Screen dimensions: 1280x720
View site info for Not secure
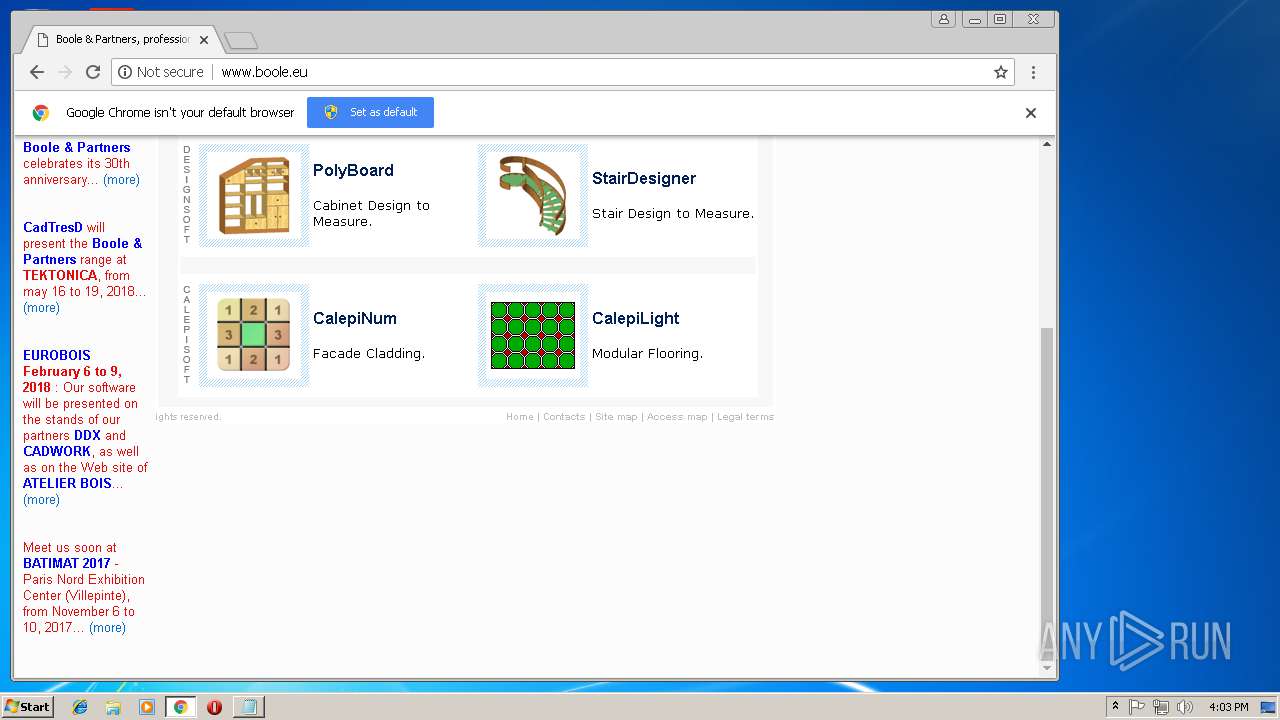[160, 72]
